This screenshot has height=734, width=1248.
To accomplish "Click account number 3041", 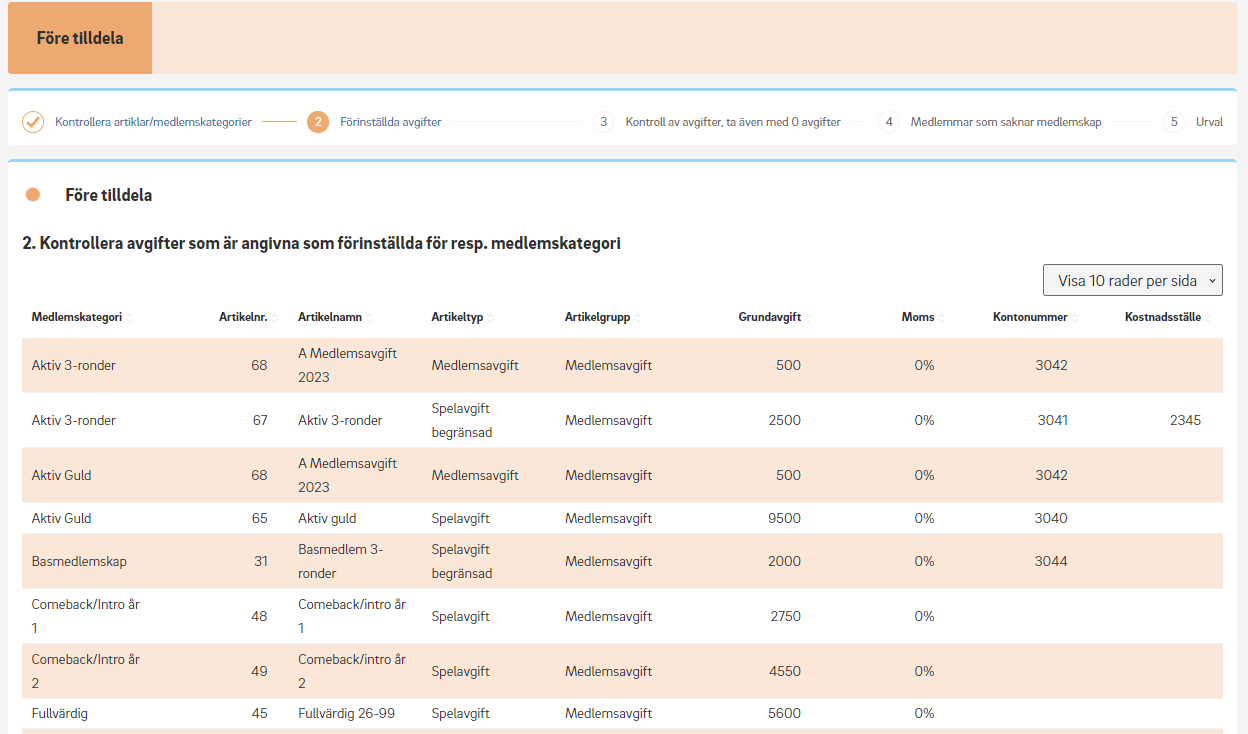I will click(1052, 421).
